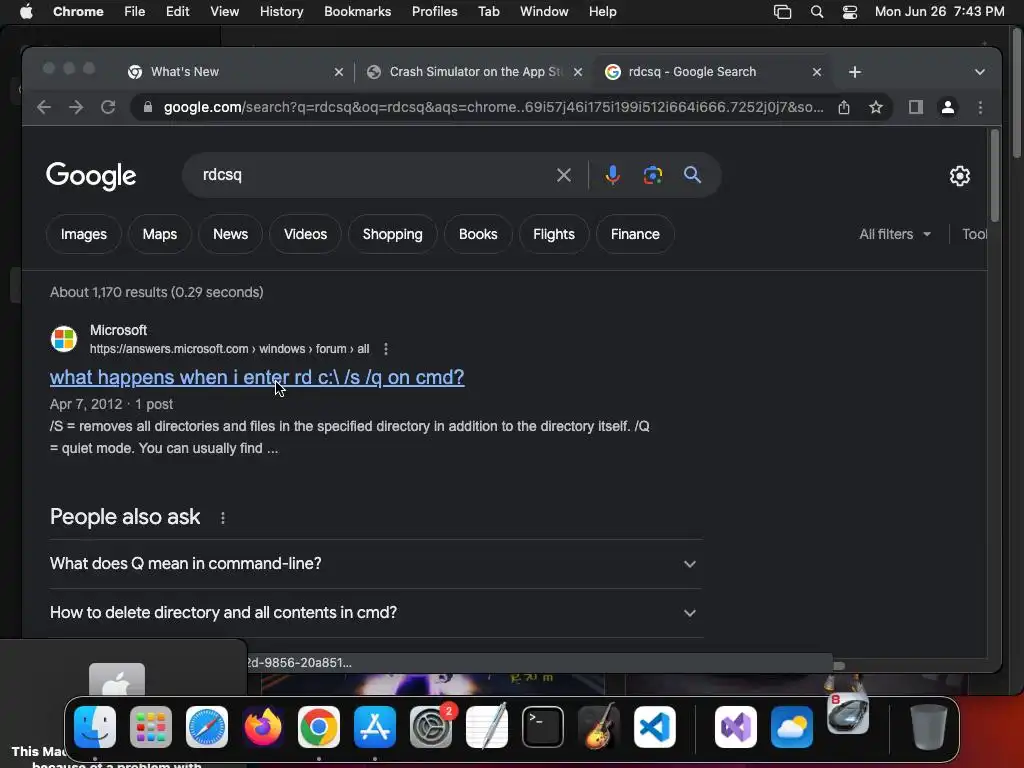Image resolution: width=1024 pixels, height=768 pixels.
Task: Click the back navigation arrow in Chrome
Action: (44, 107)
